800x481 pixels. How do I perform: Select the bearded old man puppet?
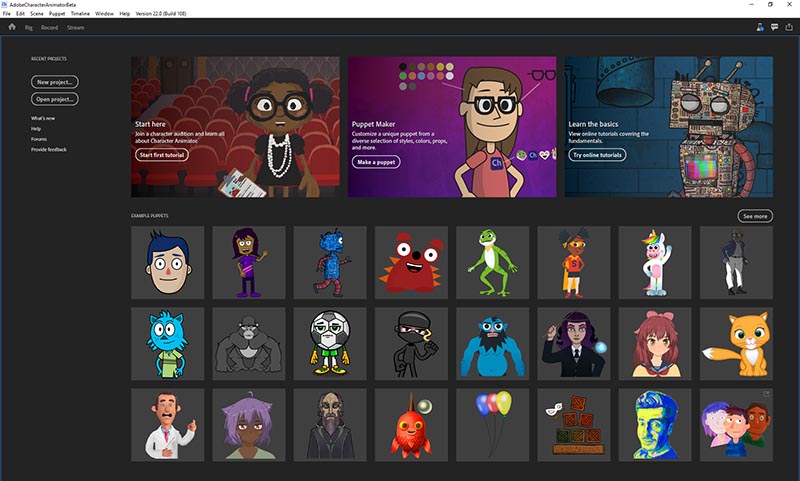coord(330,425)
